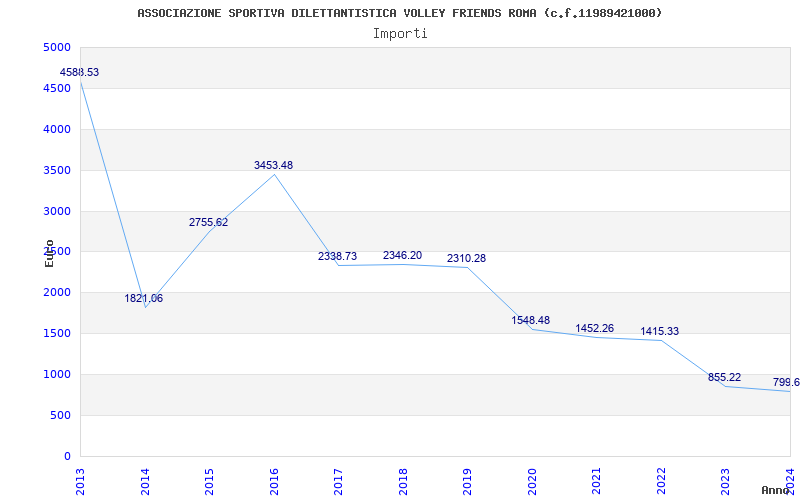Click the Anno x-axis title
The image size is (800, 500).
776,490
